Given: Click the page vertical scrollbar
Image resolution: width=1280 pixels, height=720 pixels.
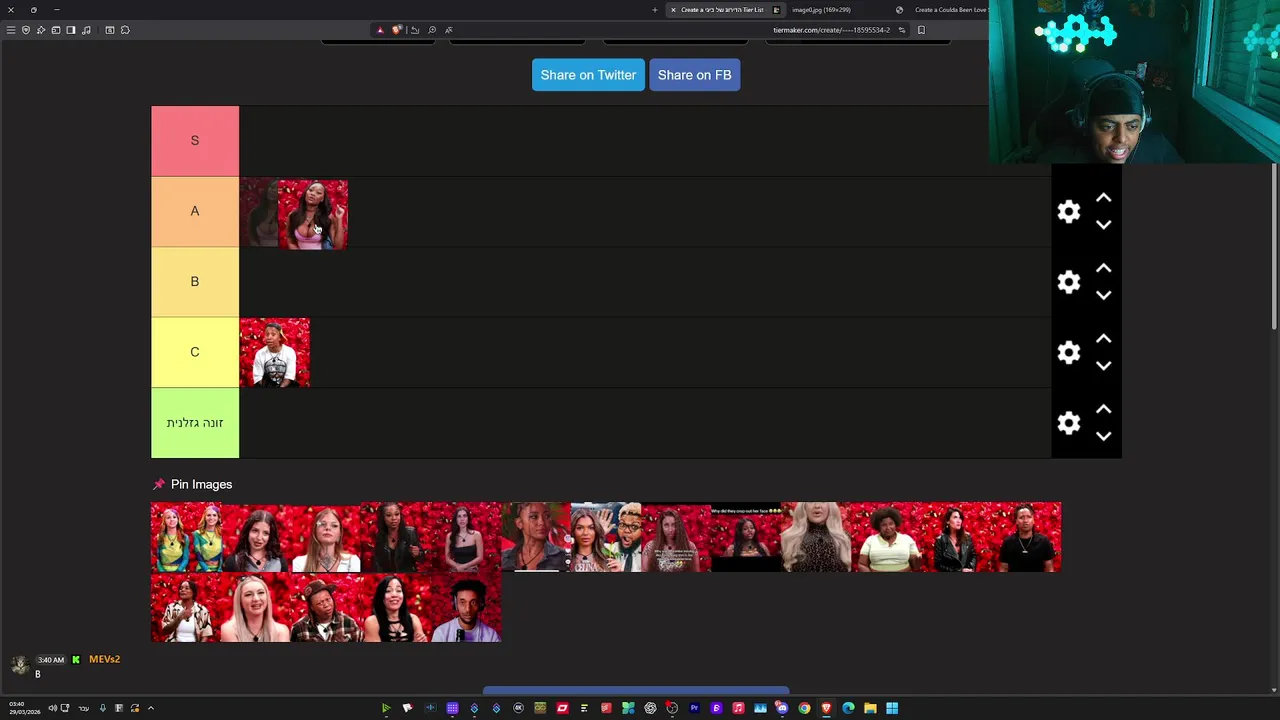Looking at the screenshot, I should point(1274,245).
